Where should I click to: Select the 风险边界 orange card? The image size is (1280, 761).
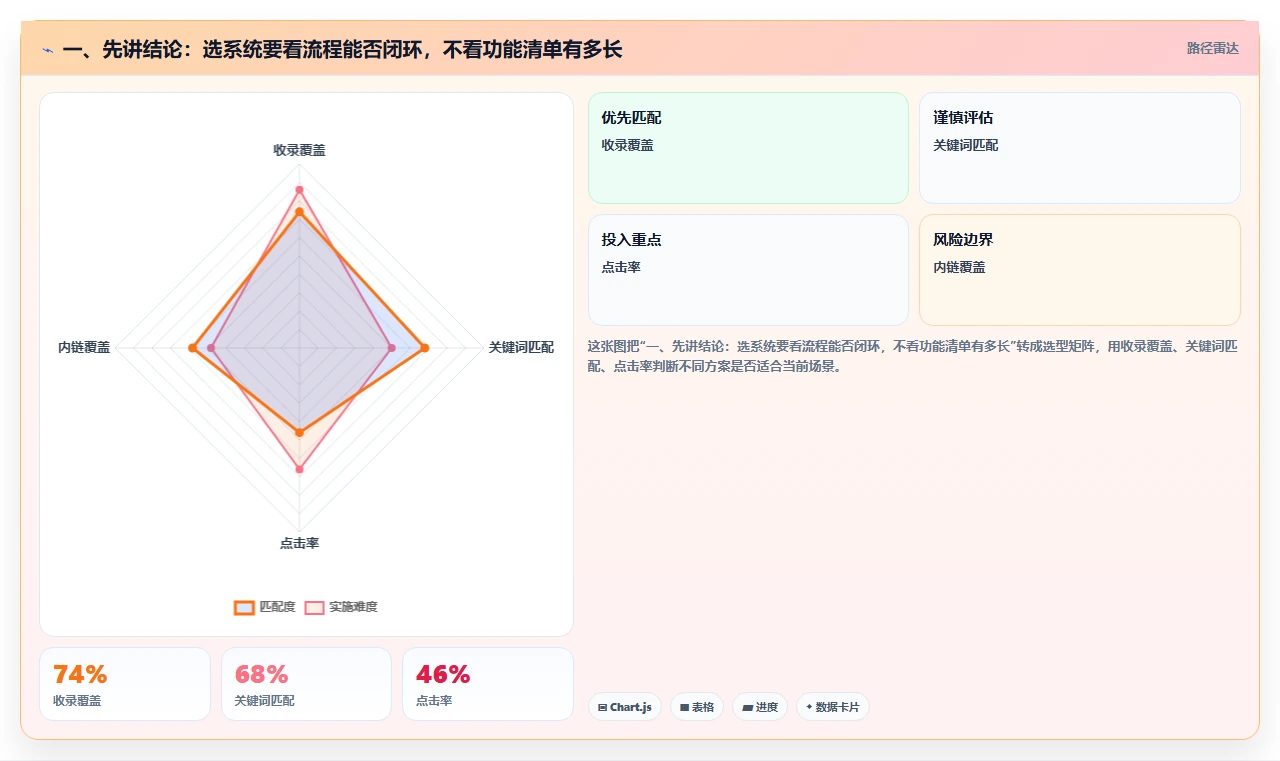click(1080, 270)
